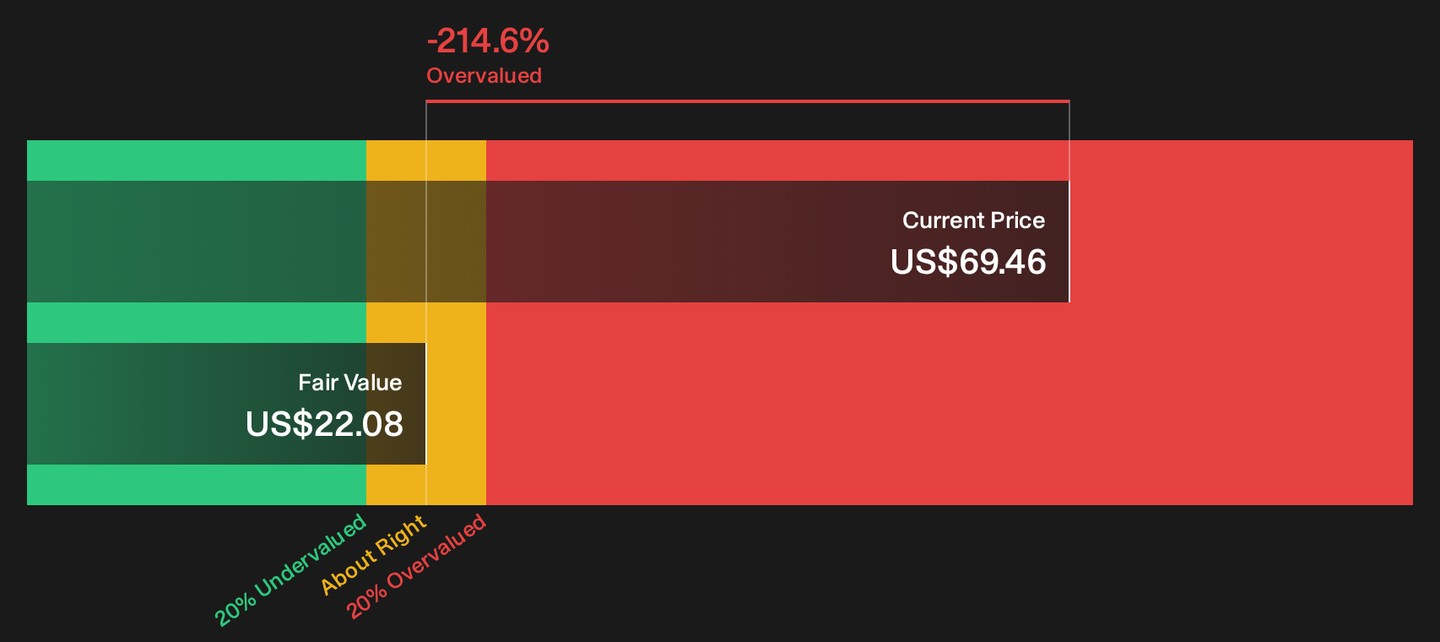This screenshot has width=1440, height=642.
Task: Click the dark green portion of Fair Value bar
Action: click(x=196, y=404)
